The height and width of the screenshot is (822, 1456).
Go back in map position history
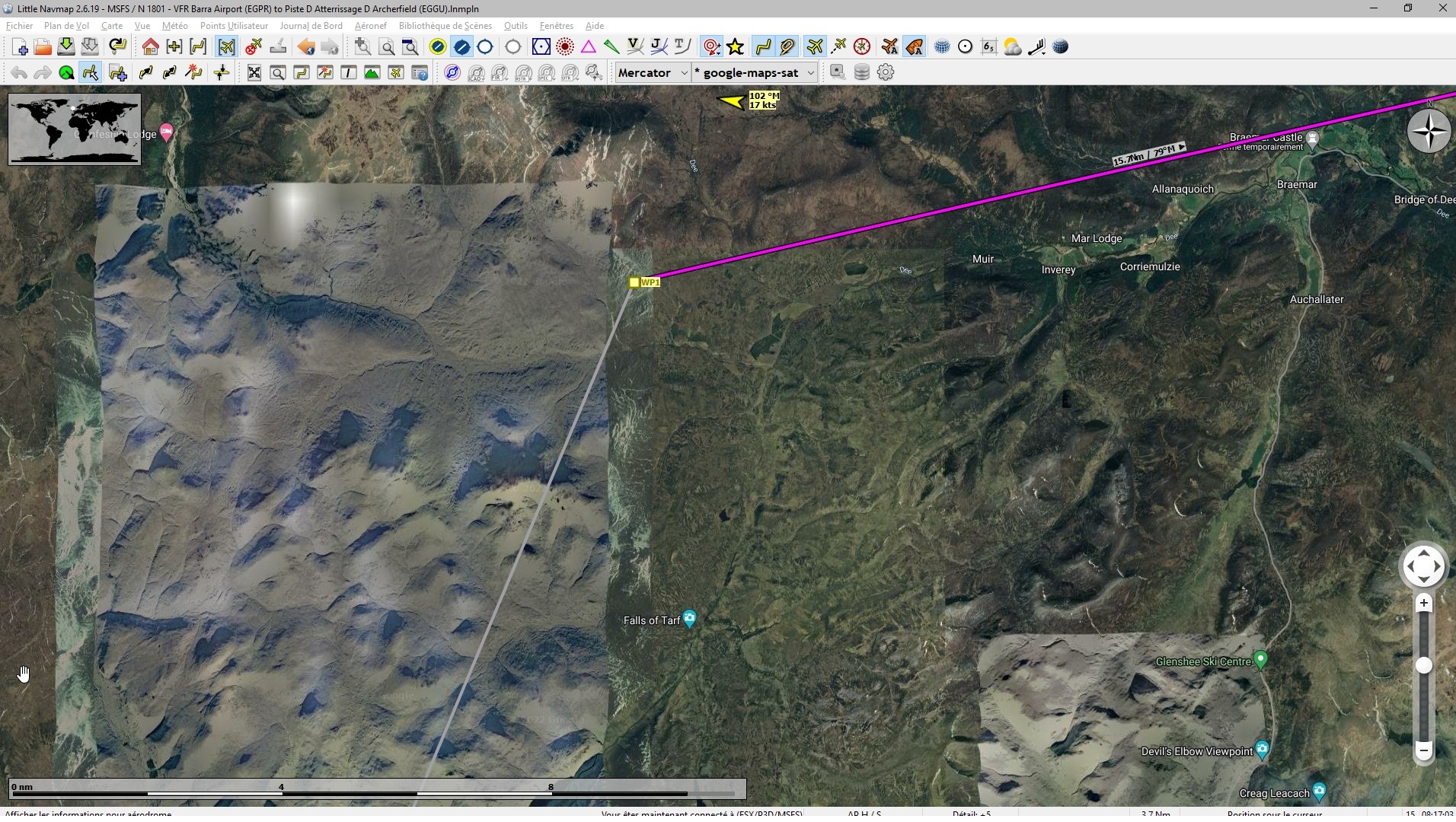pyautogui.click(x=306, y=47)
